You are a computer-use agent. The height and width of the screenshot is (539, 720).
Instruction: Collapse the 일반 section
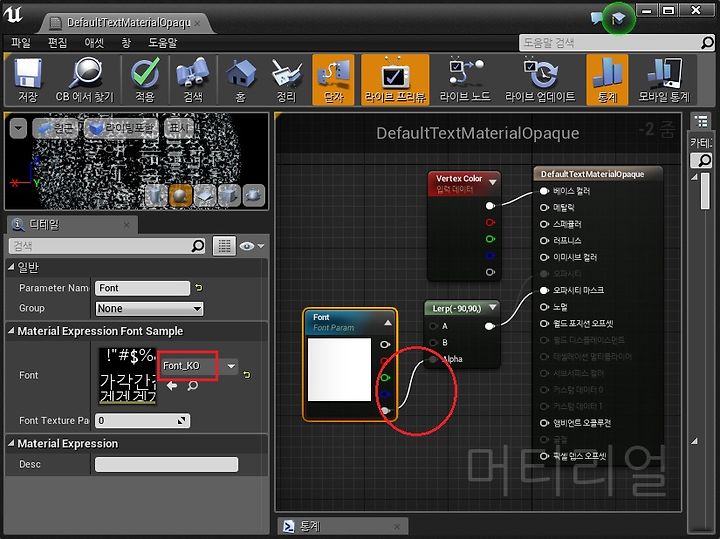[11, 267]
